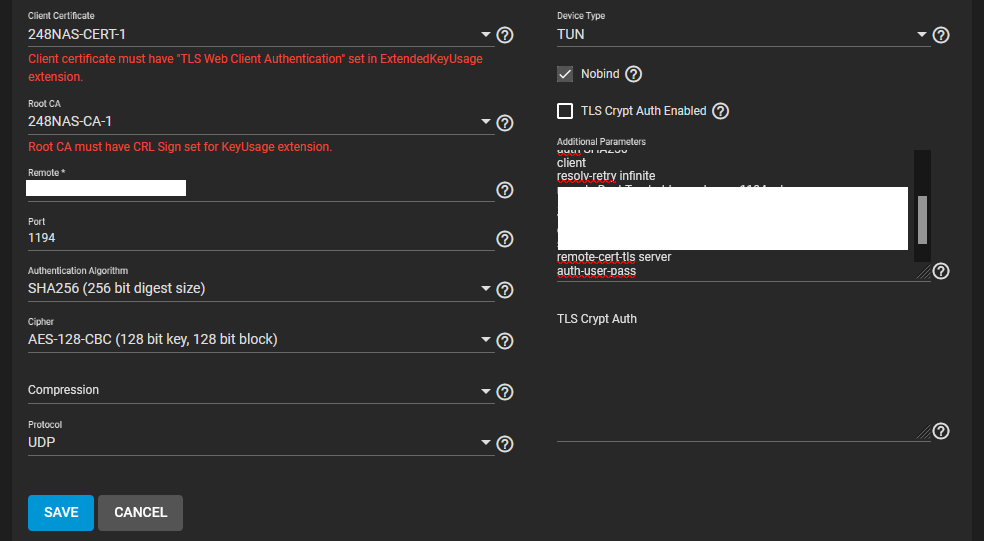The width and height of the screenshot is (984, 541).
Task: Open help for Root CA field
Action: pos(505,123)
